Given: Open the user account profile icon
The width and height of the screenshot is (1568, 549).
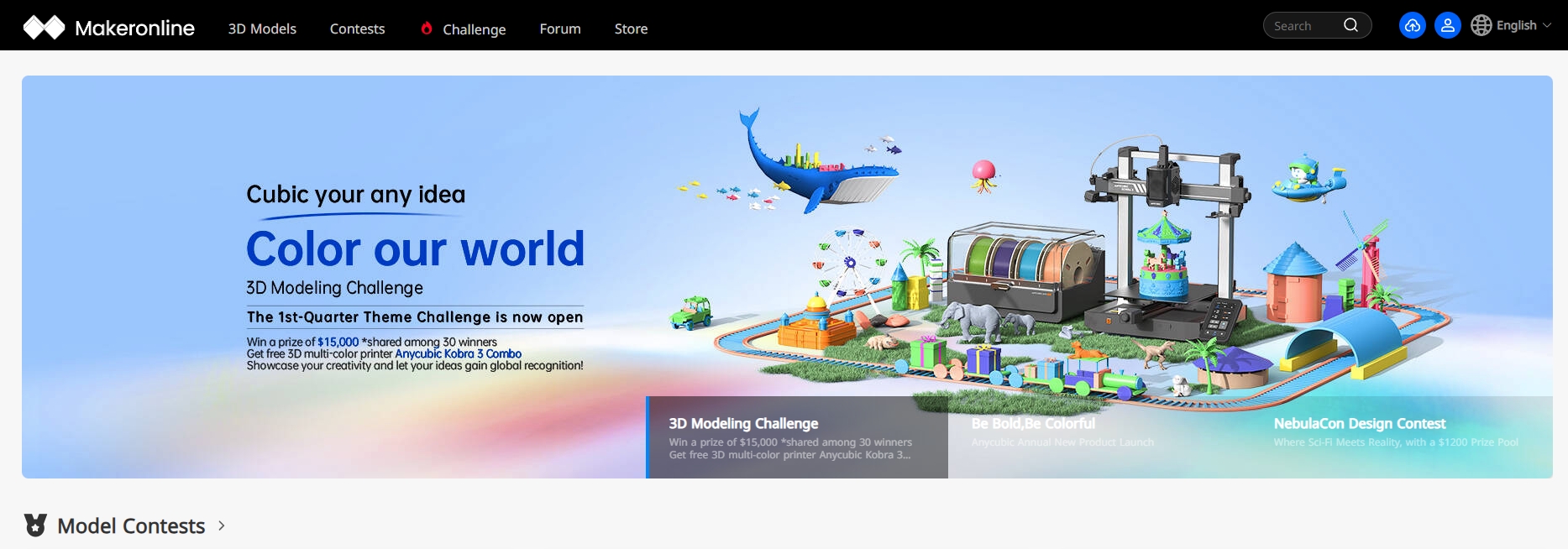Looking at the screenshot, I should (1447, 26).
